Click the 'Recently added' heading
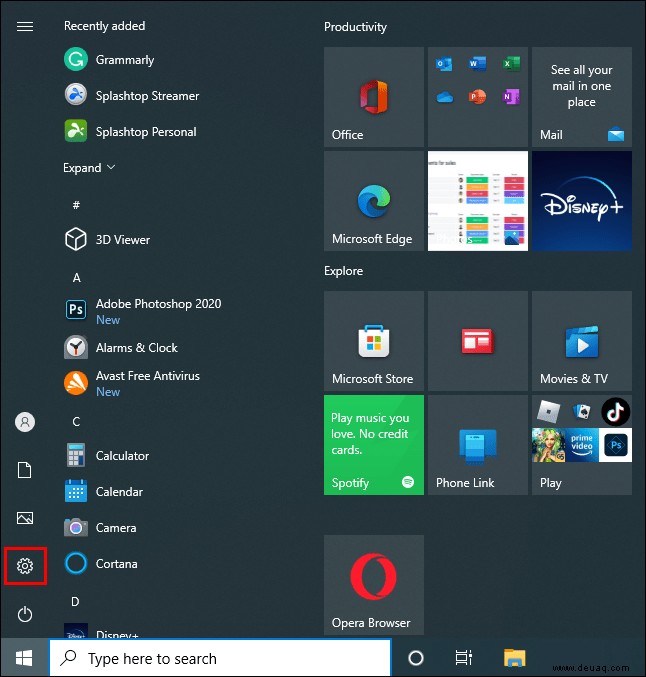Image resolution: width=646 pixels, height=677 pixels. coord(104,26)
